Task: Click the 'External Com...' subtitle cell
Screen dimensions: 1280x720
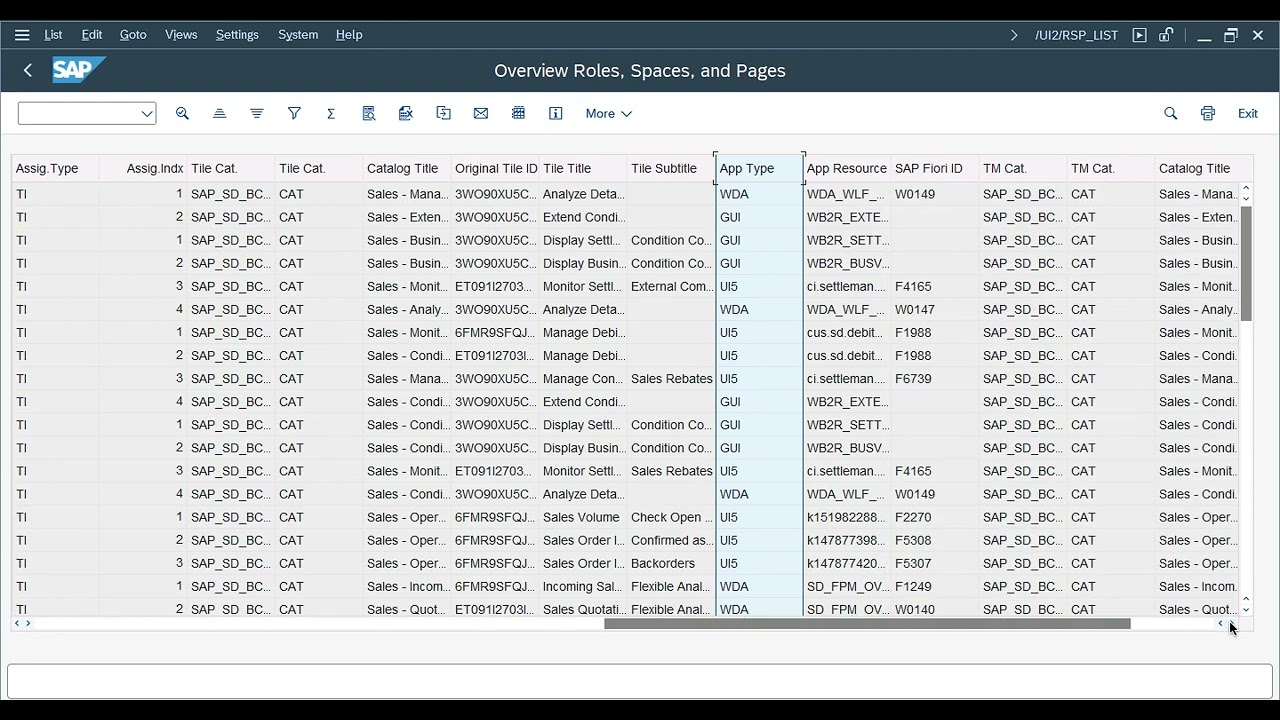Action: [x=671, y=287]
